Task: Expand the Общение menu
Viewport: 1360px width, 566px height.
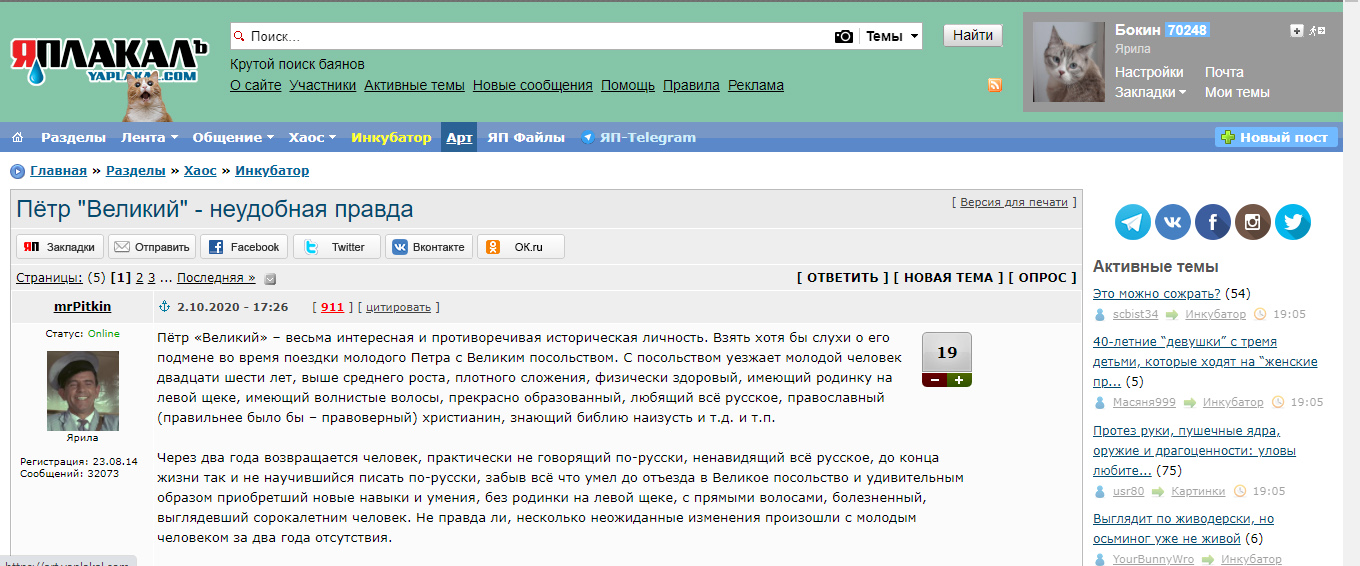Action: (x=233, y=137)
